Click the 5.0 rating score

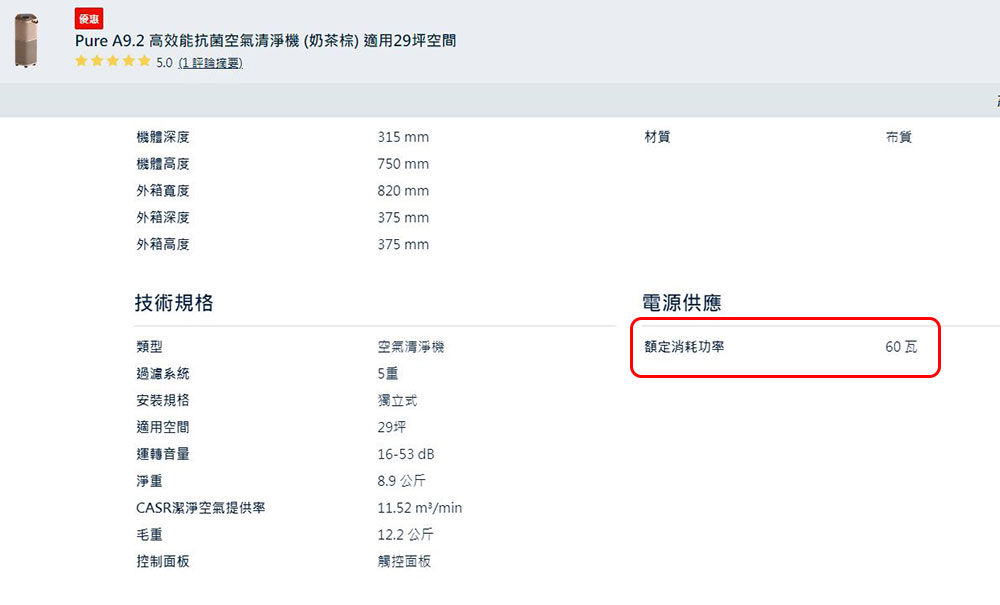(x=164, y=62)
